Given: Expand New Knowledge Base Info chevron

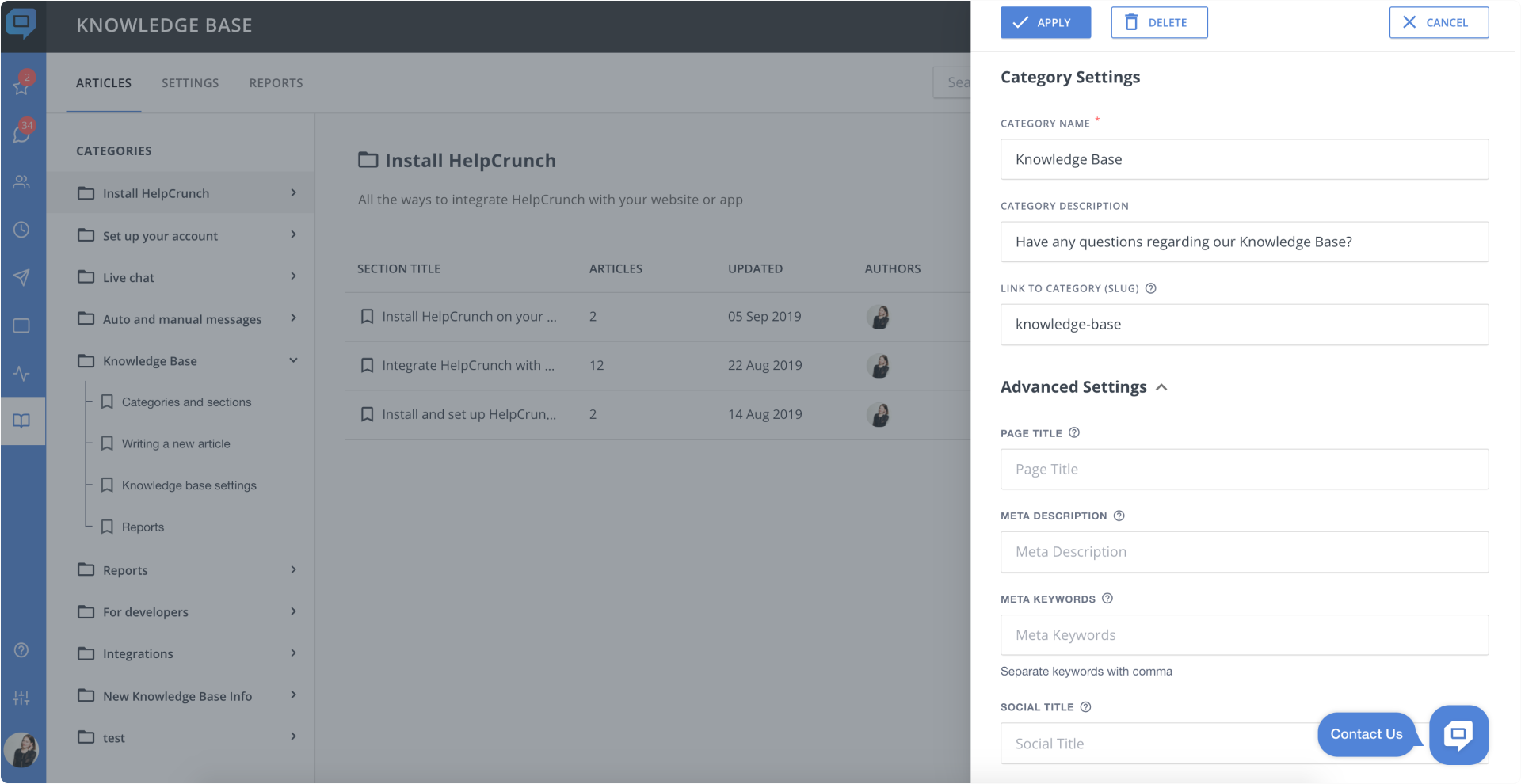Looking at the screenshot, I should pyautogui.click(x=293, y=695).
